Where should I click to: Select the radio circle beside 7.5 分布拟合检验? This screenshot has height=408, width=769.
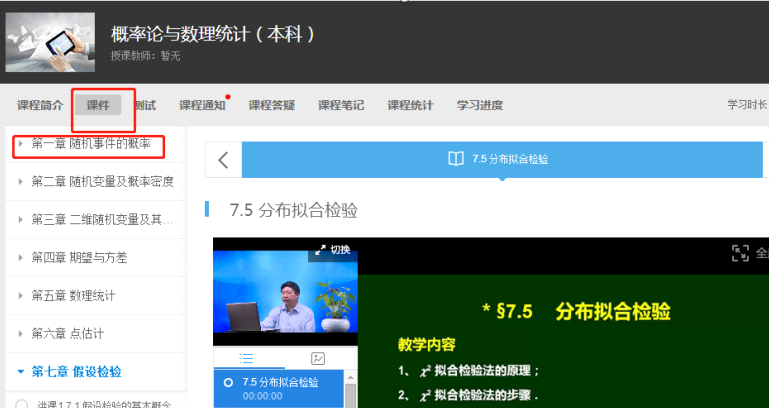[228, 382]
